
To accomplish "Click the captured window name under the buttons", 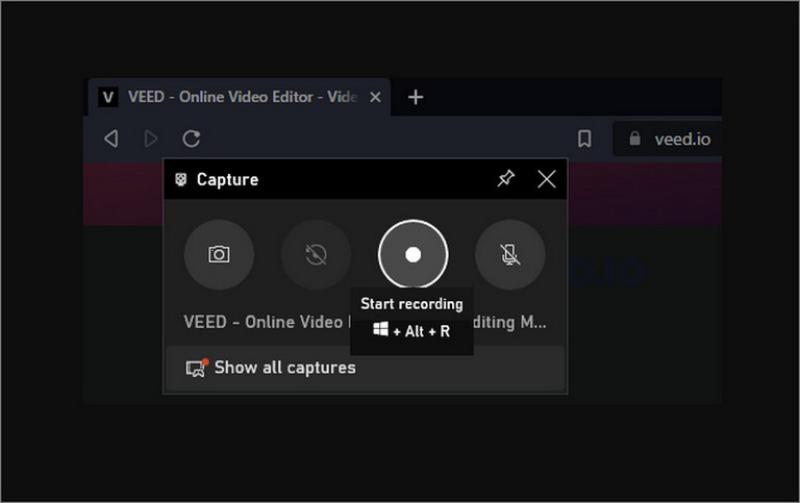I will coord(265,322).
